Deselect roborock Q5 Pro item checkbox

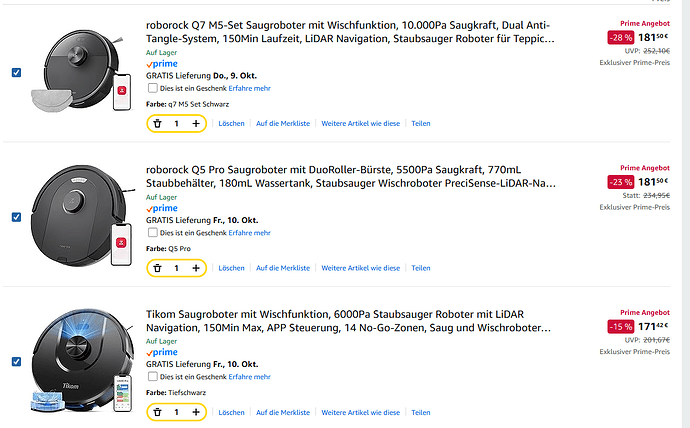click(15, 217)
